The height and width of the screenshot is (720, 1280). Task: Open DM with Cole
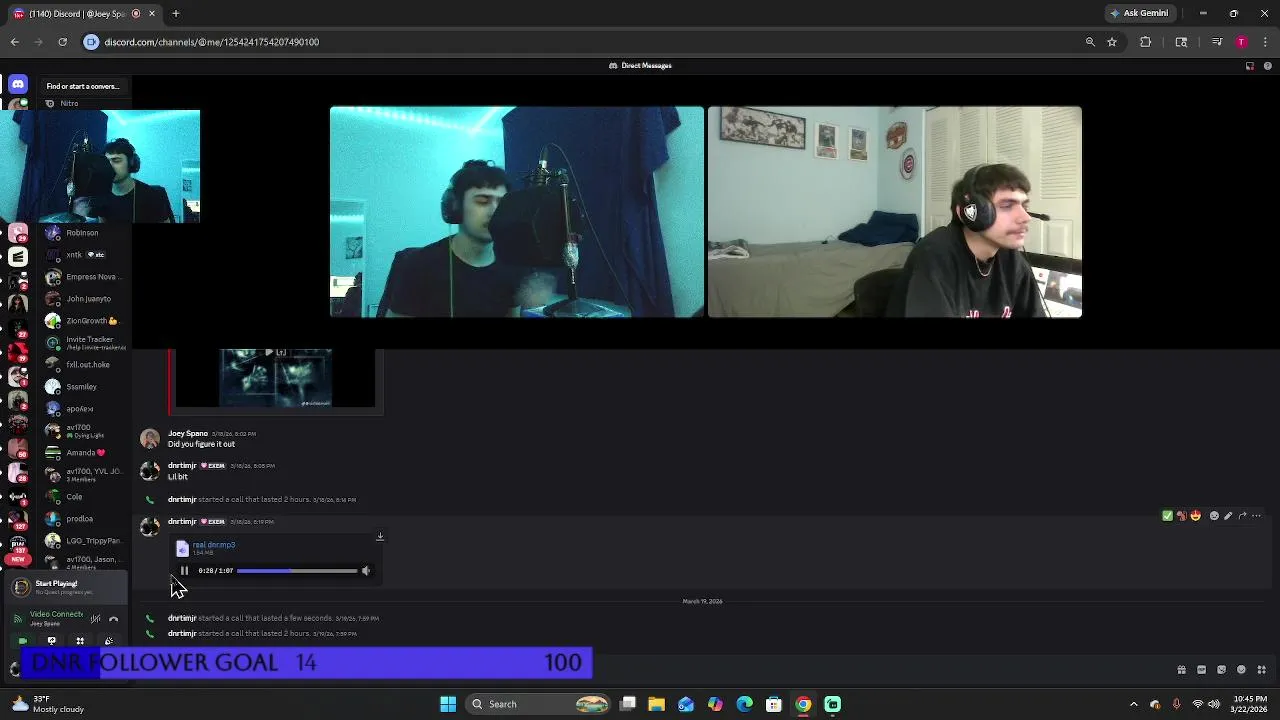click(x=84, y=497)
